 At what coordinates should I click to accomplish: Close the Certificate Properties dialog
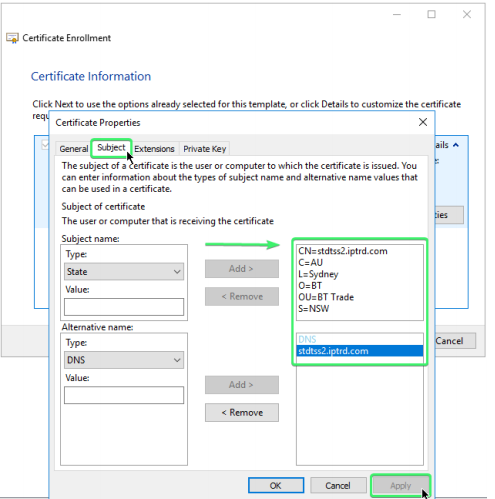coord(423,122)
